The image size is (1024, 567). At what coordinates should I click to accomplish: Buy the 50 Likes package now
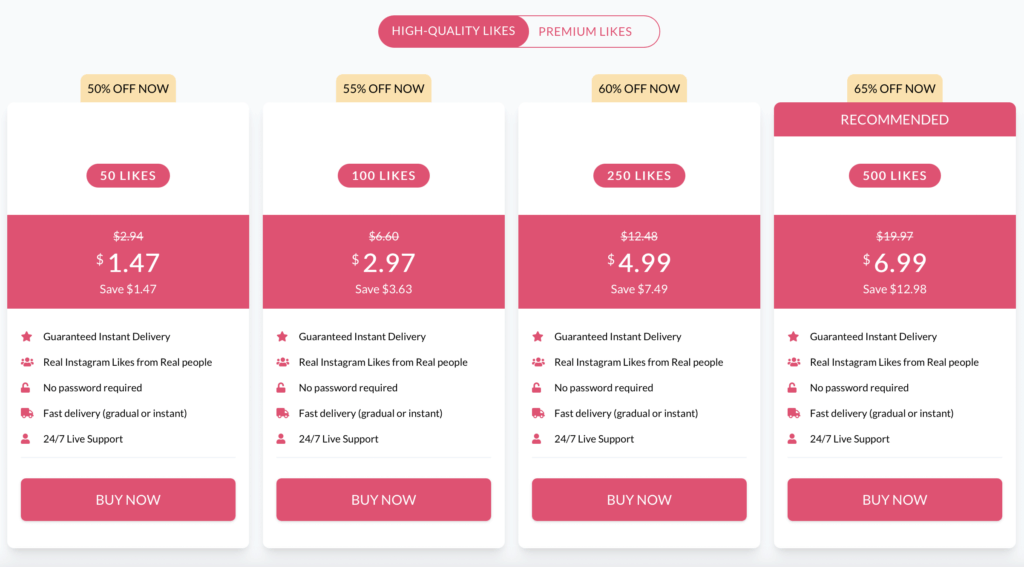[128, 500]
